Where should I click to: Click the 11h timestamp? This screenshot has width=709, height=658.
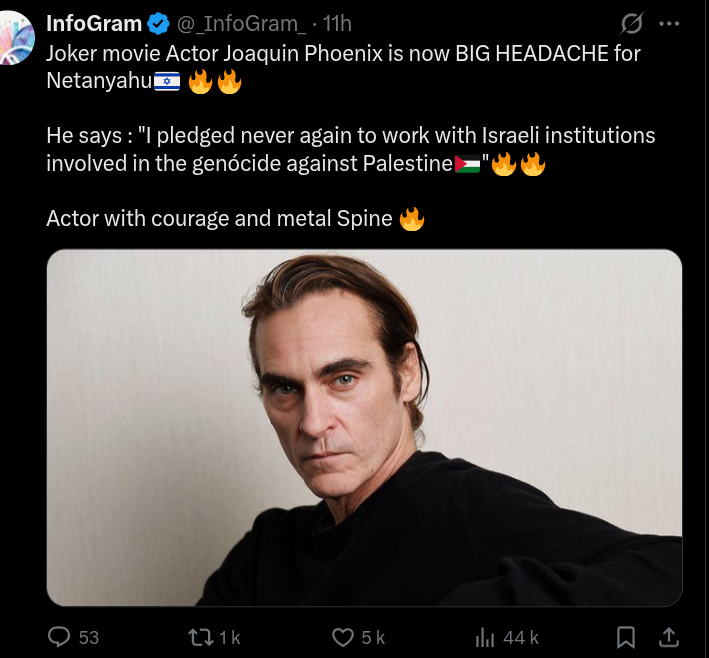click(x=337, y=24)
